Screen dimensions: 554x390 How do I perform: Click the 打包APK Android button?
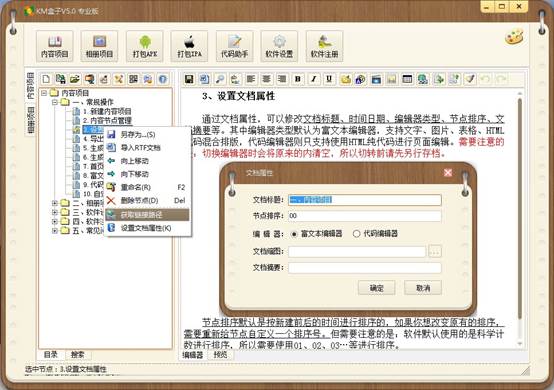click(x=145, y=46)
